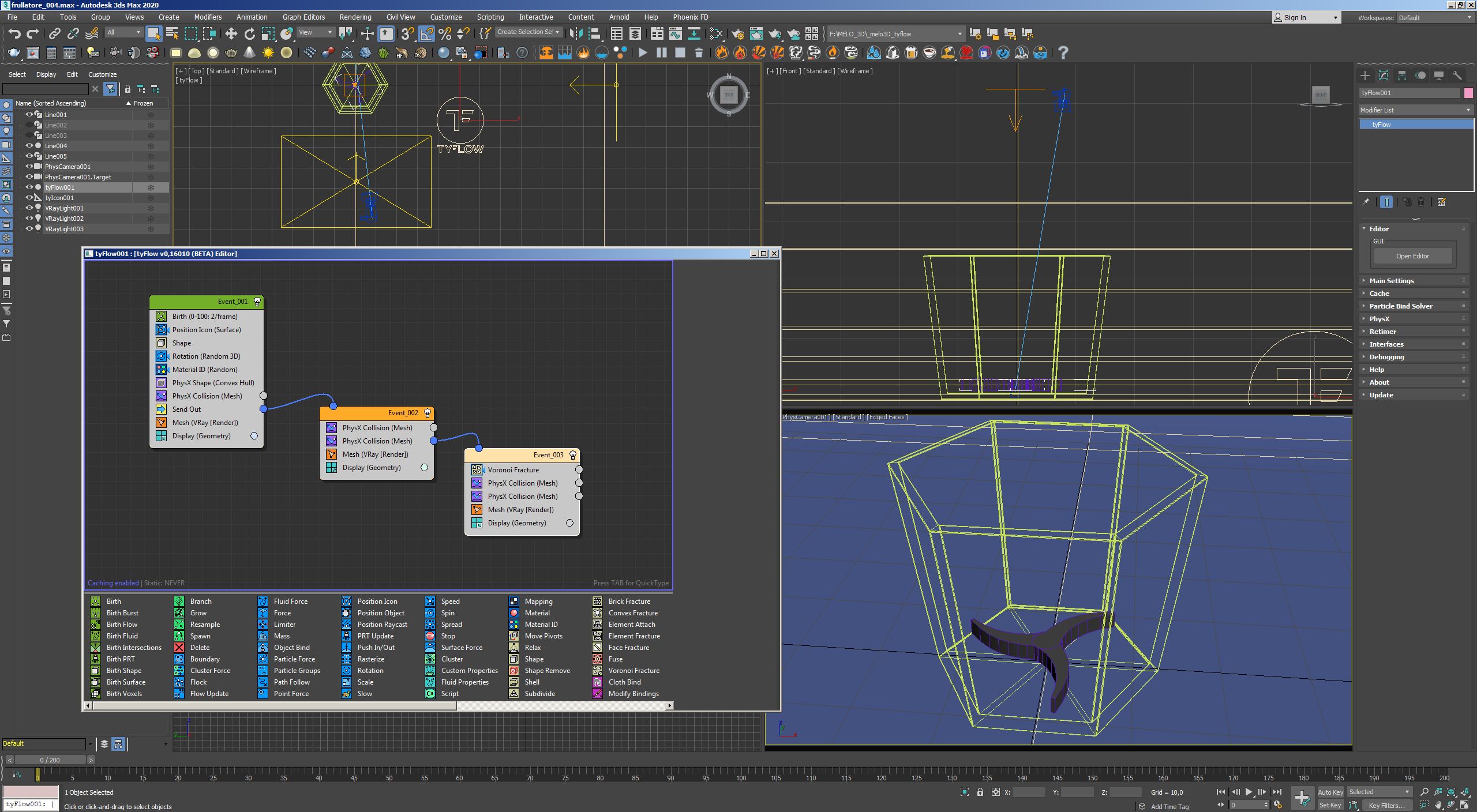Open the Birth Burst operator icon

click(96, 613)
